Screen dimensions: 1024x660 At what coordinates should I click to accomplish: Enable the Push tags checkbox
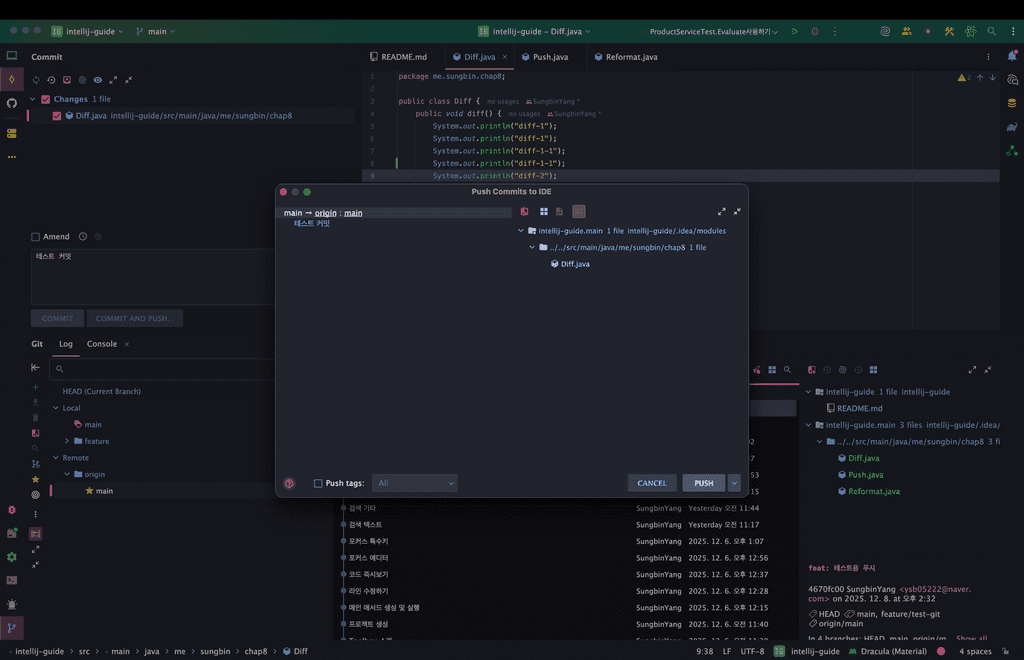(x=318, y=483)
